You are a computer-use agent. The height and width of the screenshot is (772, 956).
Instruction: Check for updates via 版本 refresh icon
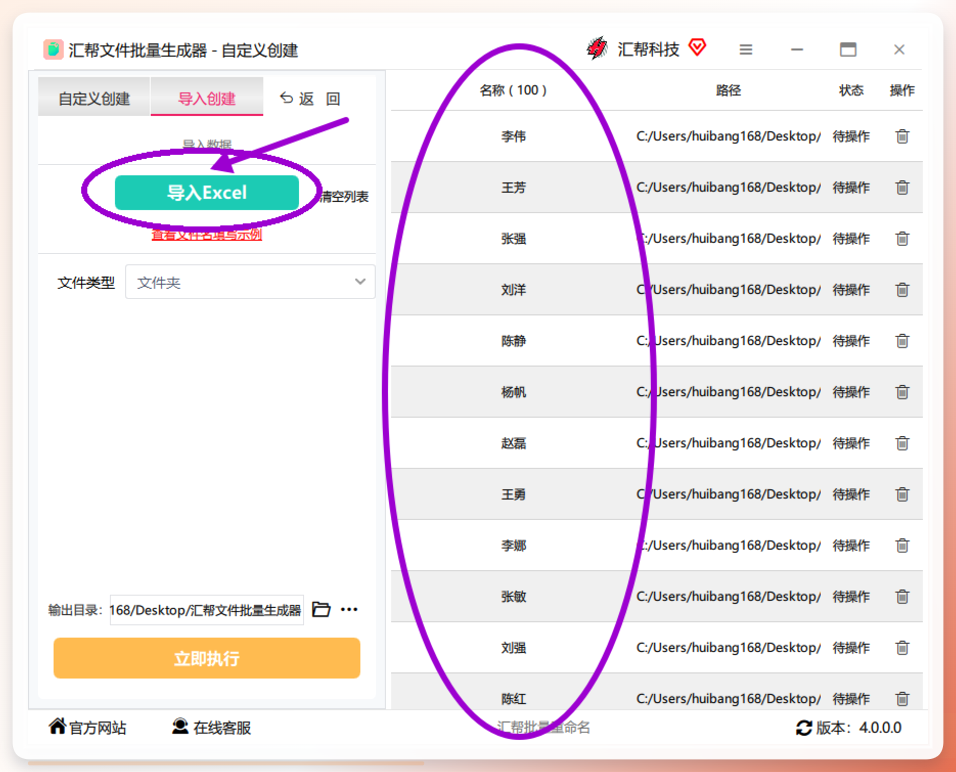[x=804, y=727]
